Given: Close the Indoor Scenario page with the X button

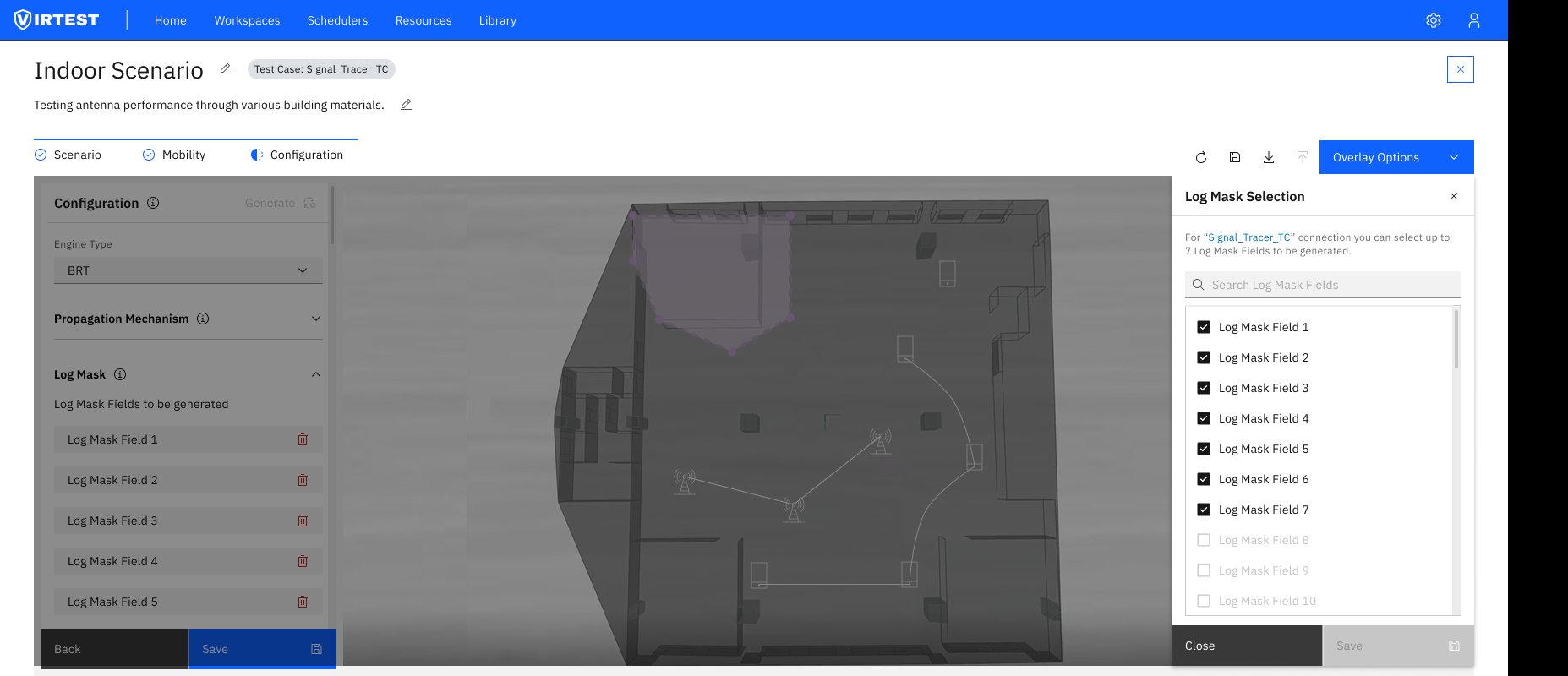Looking at the screenshot, I should 1461,69.
